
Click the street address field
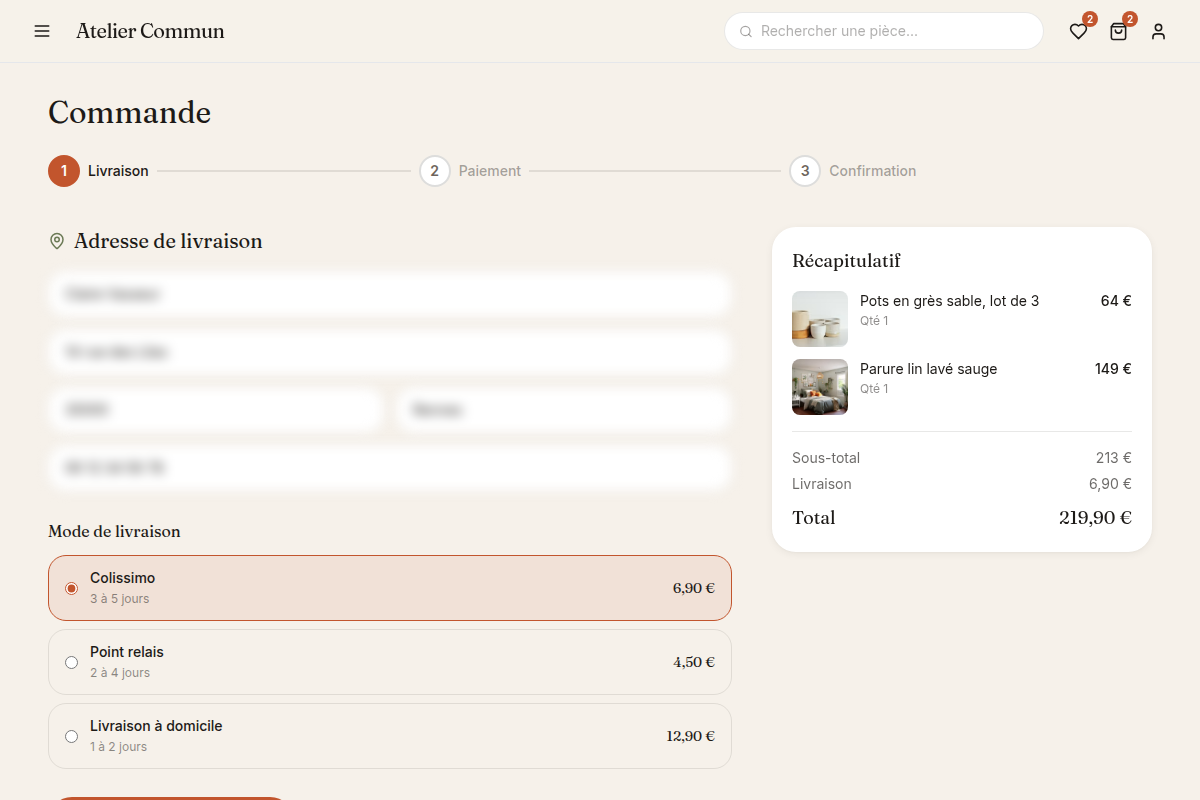tap(390, 352)
